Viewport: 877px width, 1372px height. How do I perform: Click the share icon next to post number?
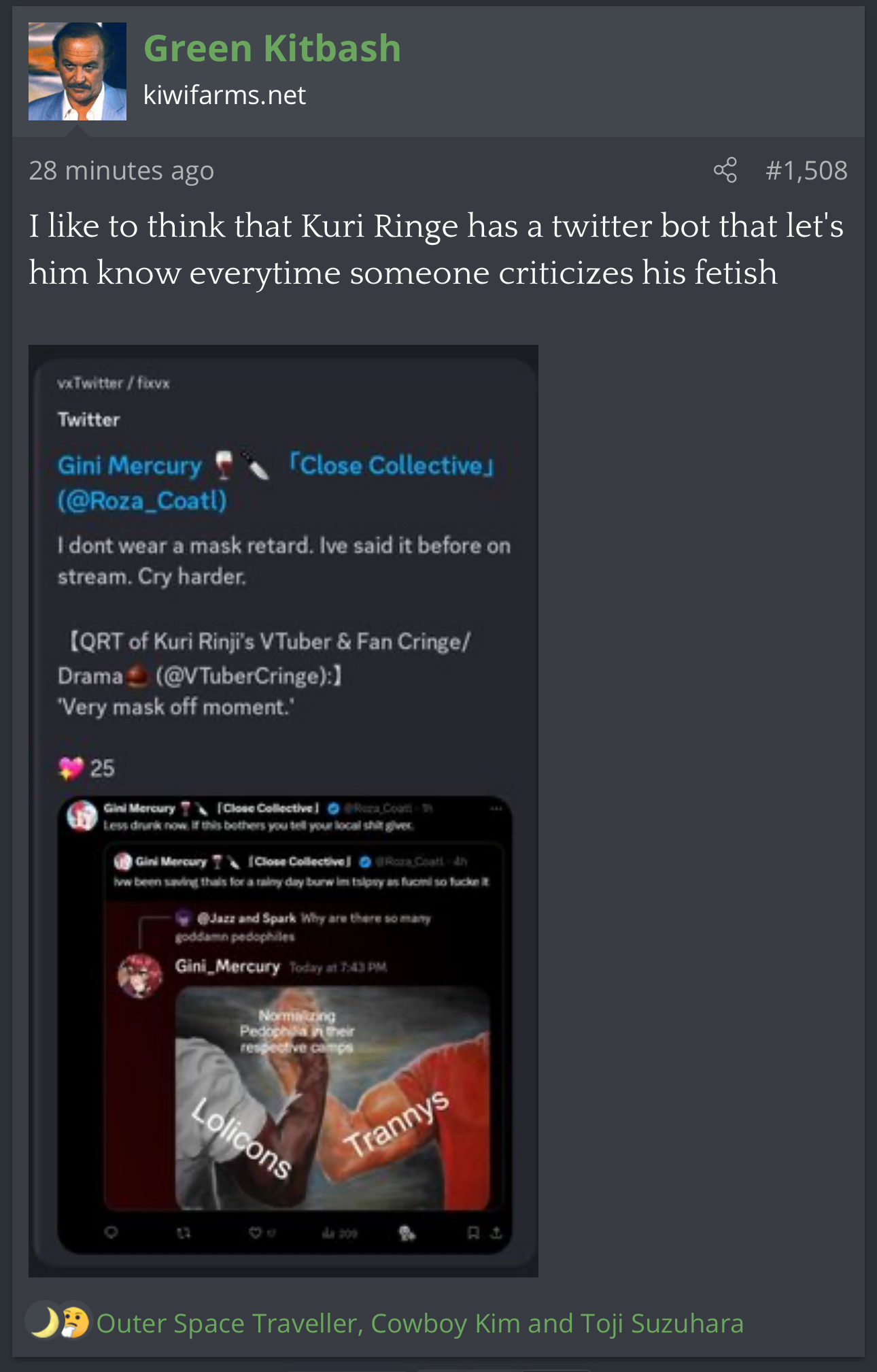725,170
